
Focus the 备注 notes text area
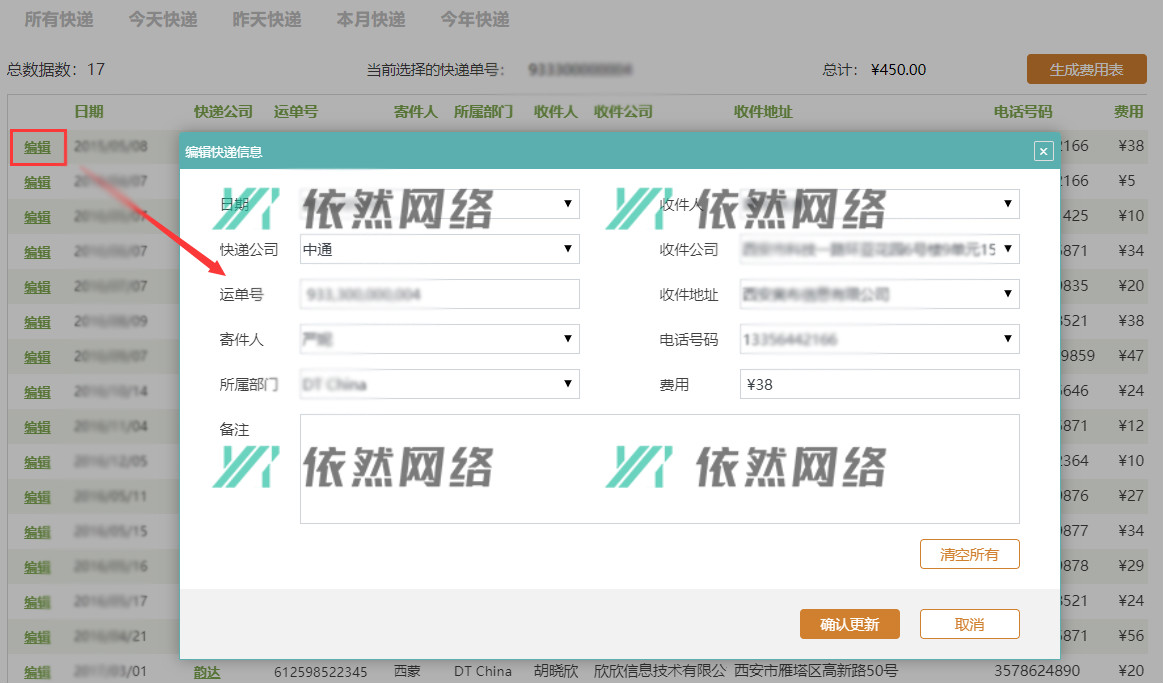[659, 469]
